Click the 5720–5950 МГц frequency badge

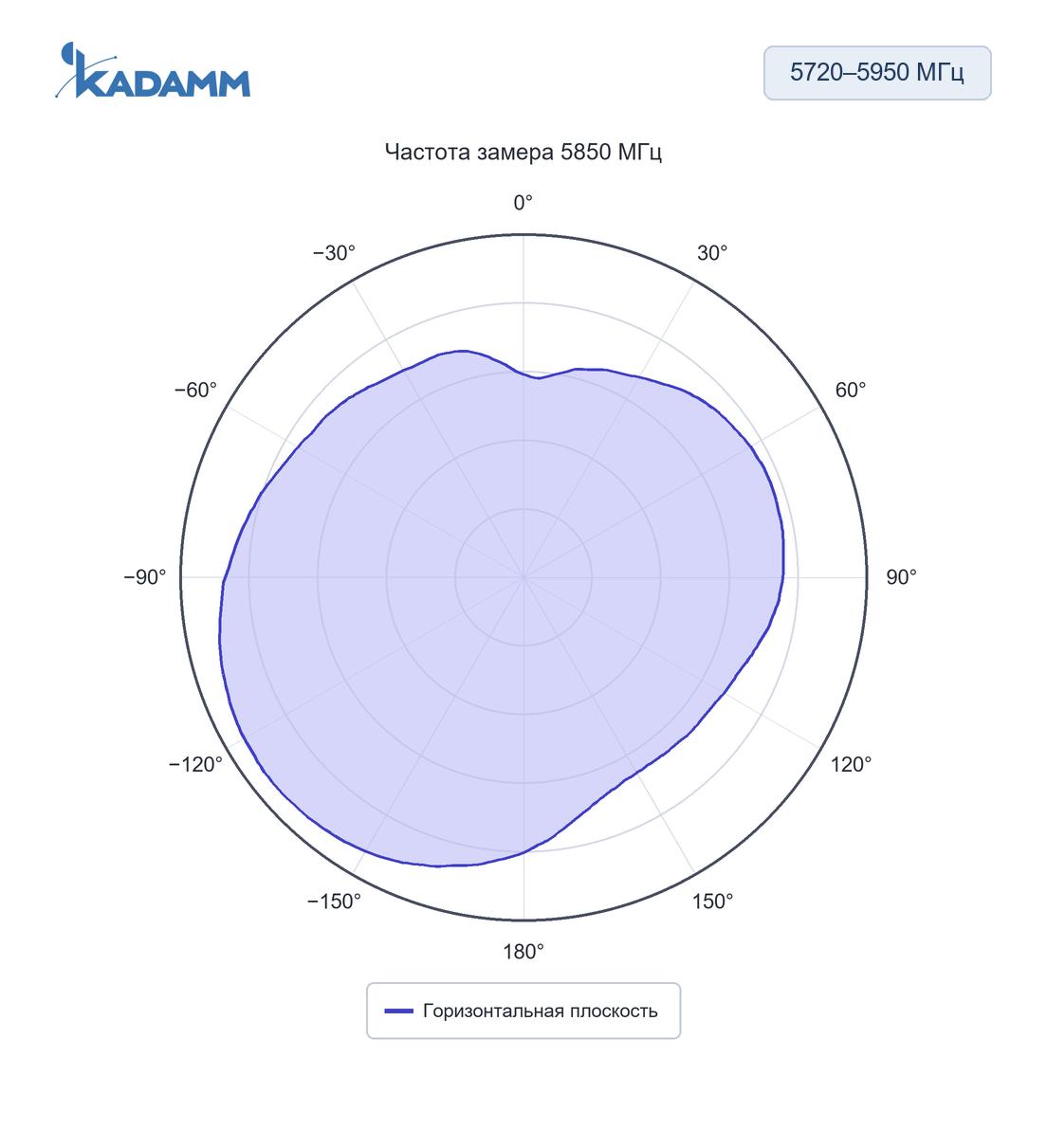(877, 73)
